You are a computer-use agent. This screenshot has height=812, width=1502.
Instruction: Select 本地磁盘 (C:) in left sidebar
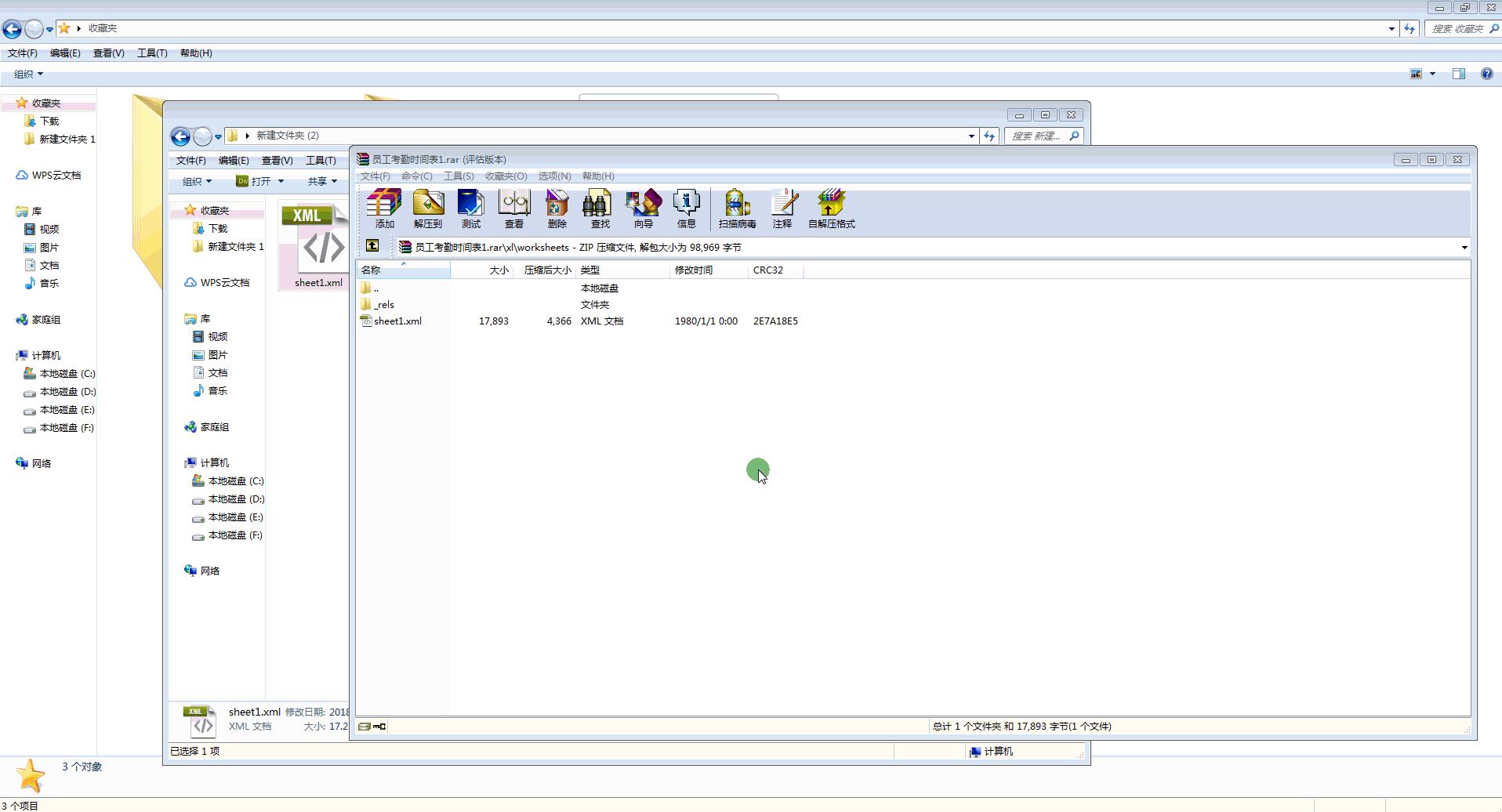67,374
